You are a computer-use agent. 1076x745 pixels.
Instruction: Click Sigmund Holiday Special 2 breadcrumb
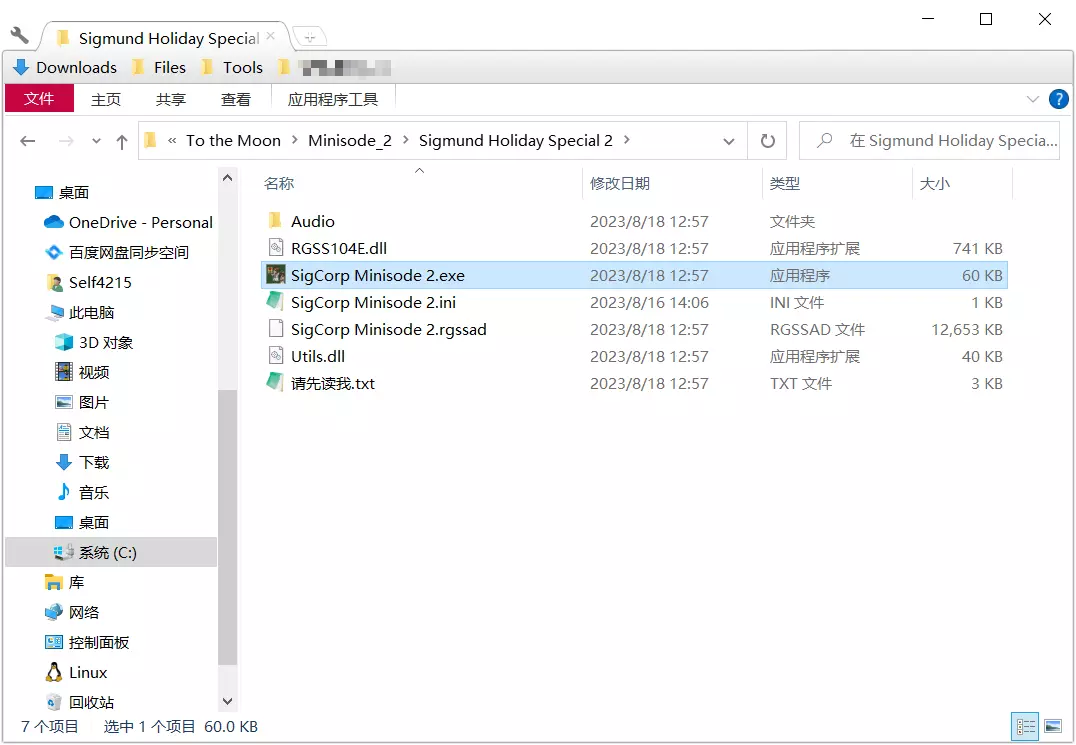(x=515, y=141)
